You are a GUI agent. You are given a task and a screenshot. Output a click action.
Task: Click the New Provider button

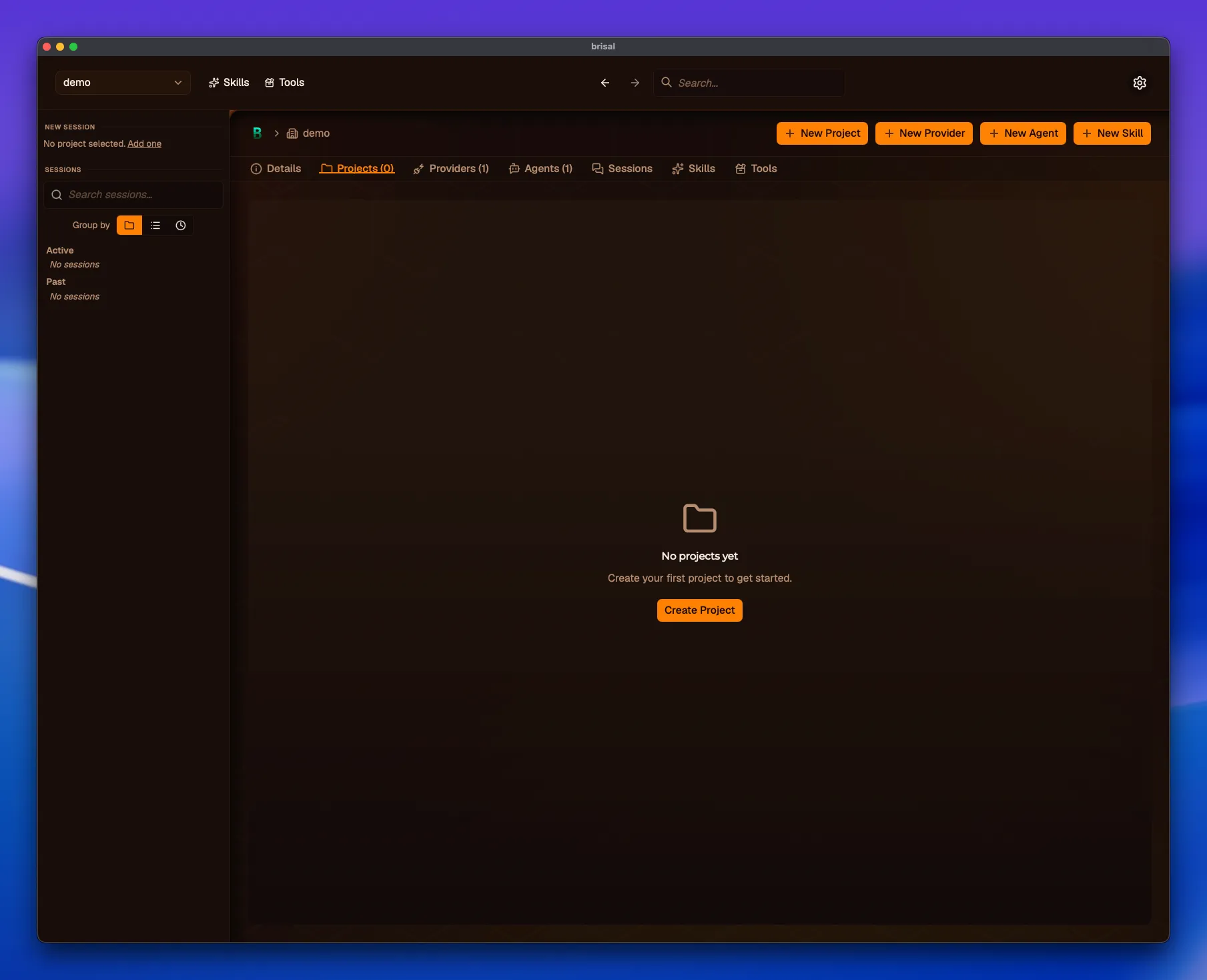point(924,133)
